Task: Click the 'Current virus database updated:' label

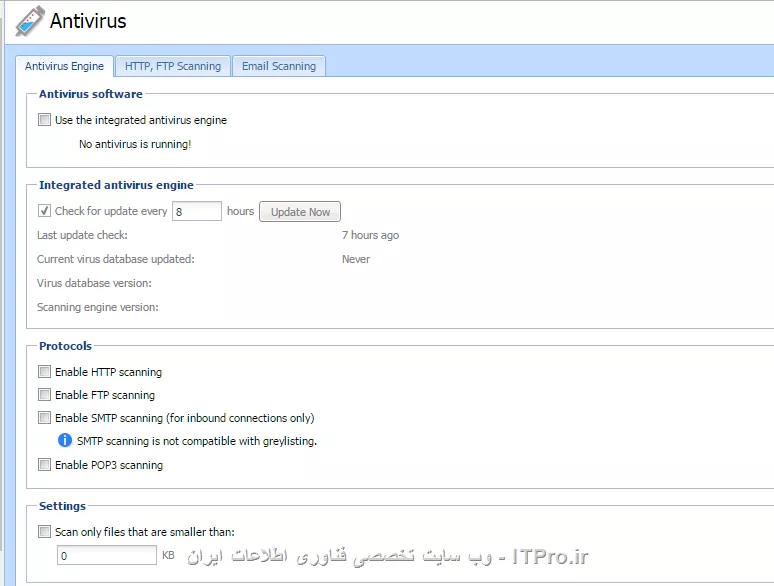Action: 116,259
